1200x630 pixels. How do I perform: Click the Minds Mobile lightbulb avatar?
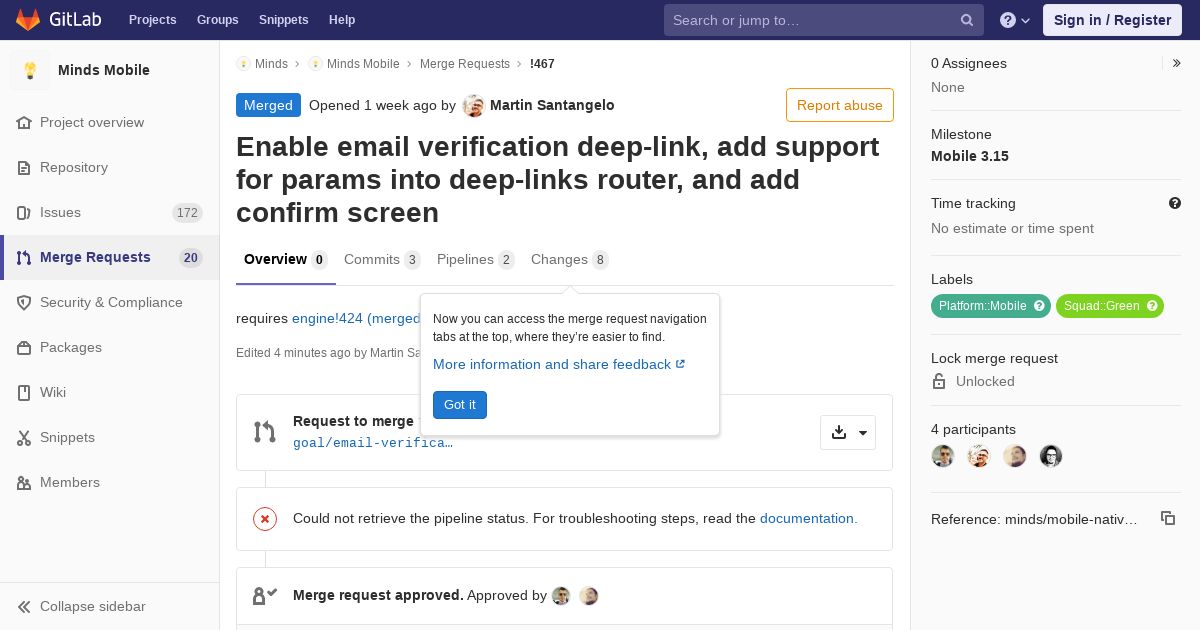[x=30, y=70]
